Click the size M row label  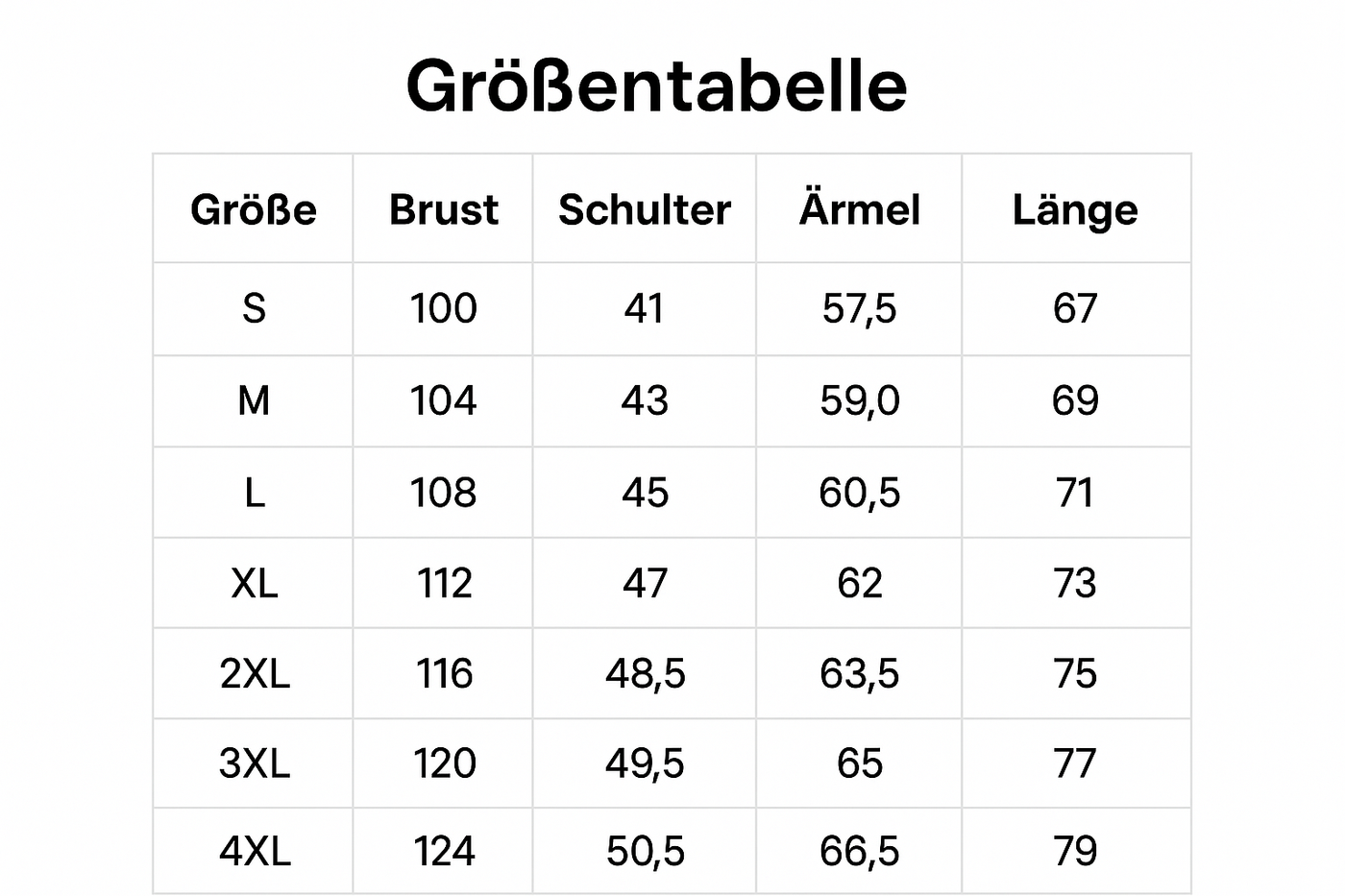point(254,400)
